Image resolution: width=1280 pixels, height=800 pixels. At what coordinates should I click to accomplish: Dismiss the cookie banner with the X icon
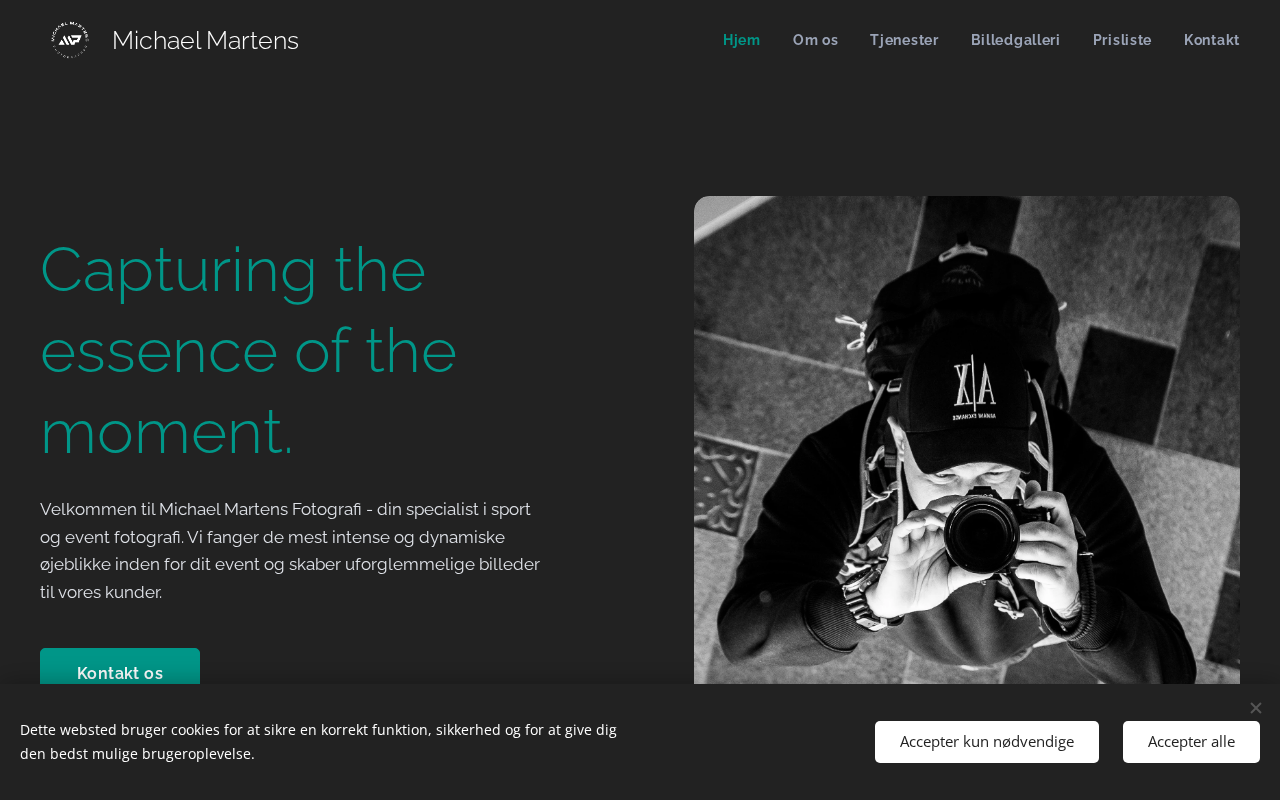click(x=1256, y=708)
